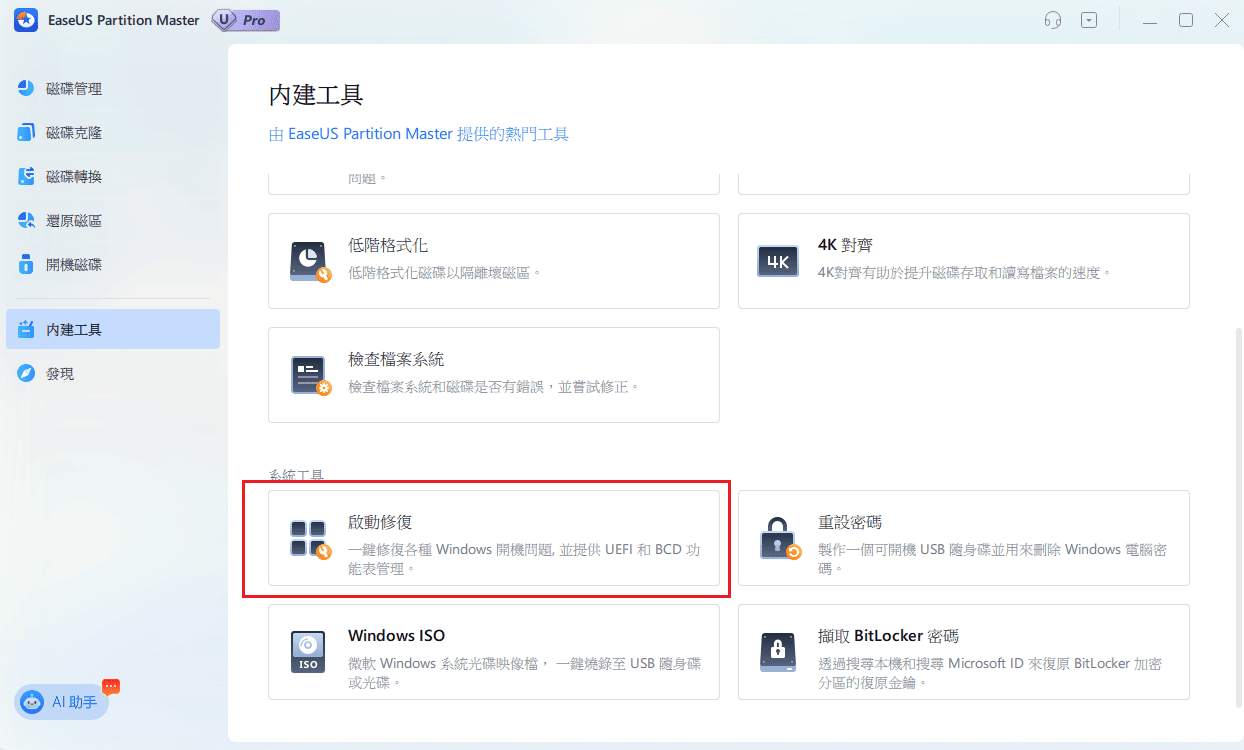Go to Disk Convert (磁碟轉換) section
1244x750 pixels.
click(x=74, y=177)
